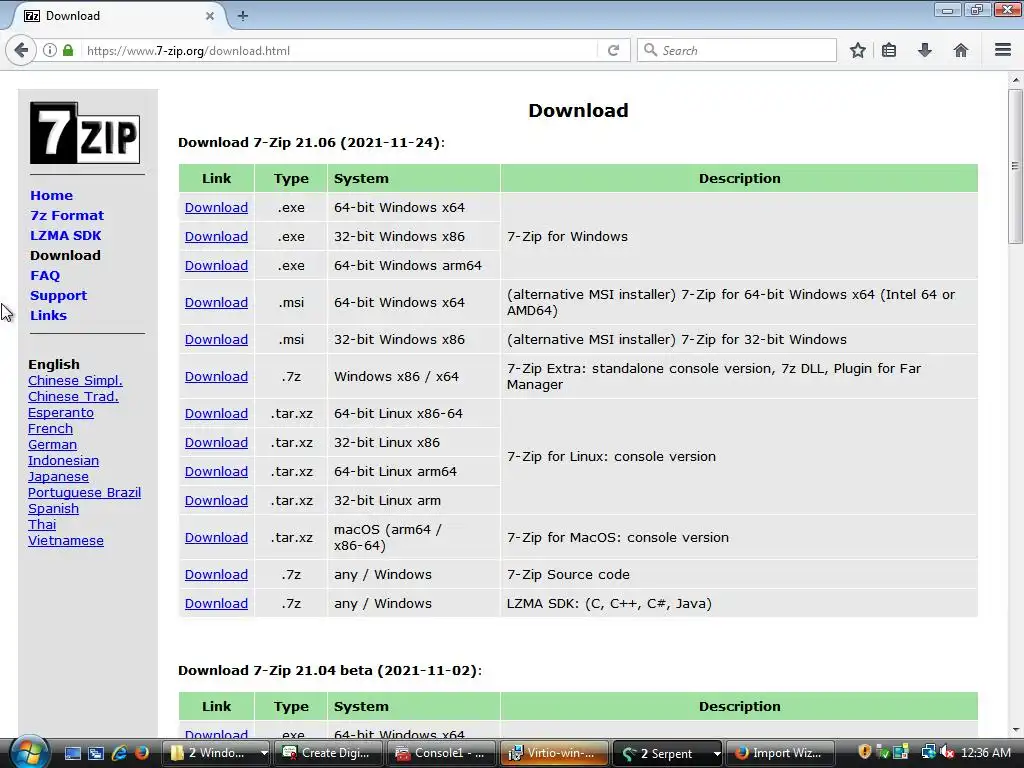Open the hamburger menu in Firefox
The height and width of the screenshot is (768, 1024).
[1002, 50]
